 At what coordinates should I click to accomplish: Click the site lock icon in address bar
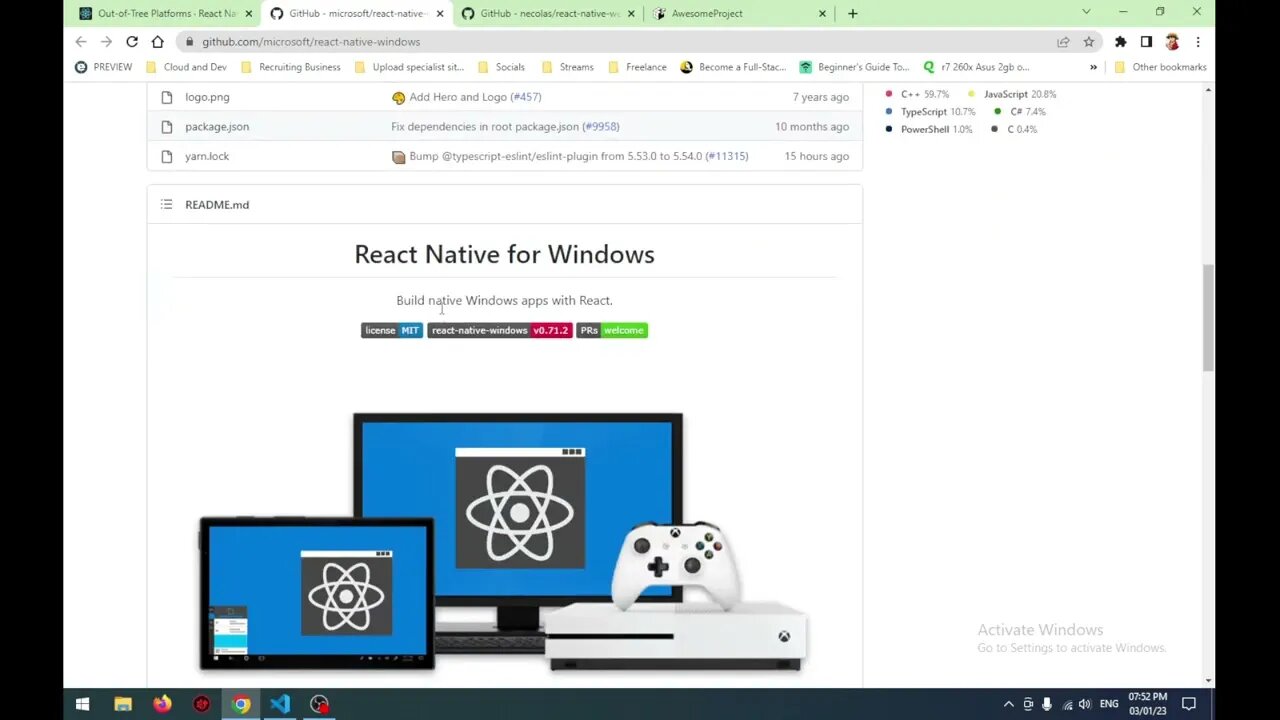(189, 42)
